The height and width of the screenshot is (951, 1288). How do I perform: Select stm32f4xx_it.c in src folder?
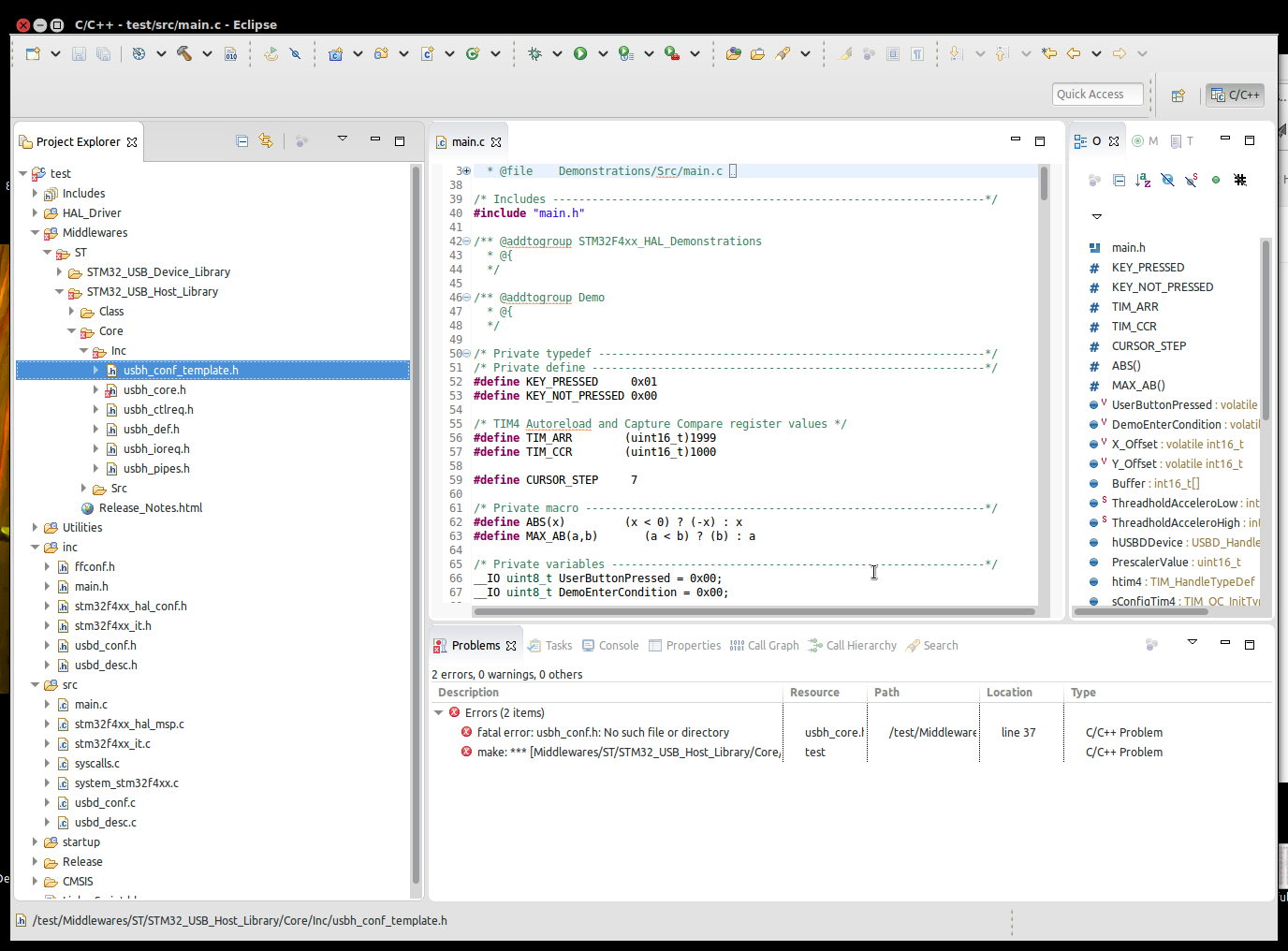click(x=112, y=744)
